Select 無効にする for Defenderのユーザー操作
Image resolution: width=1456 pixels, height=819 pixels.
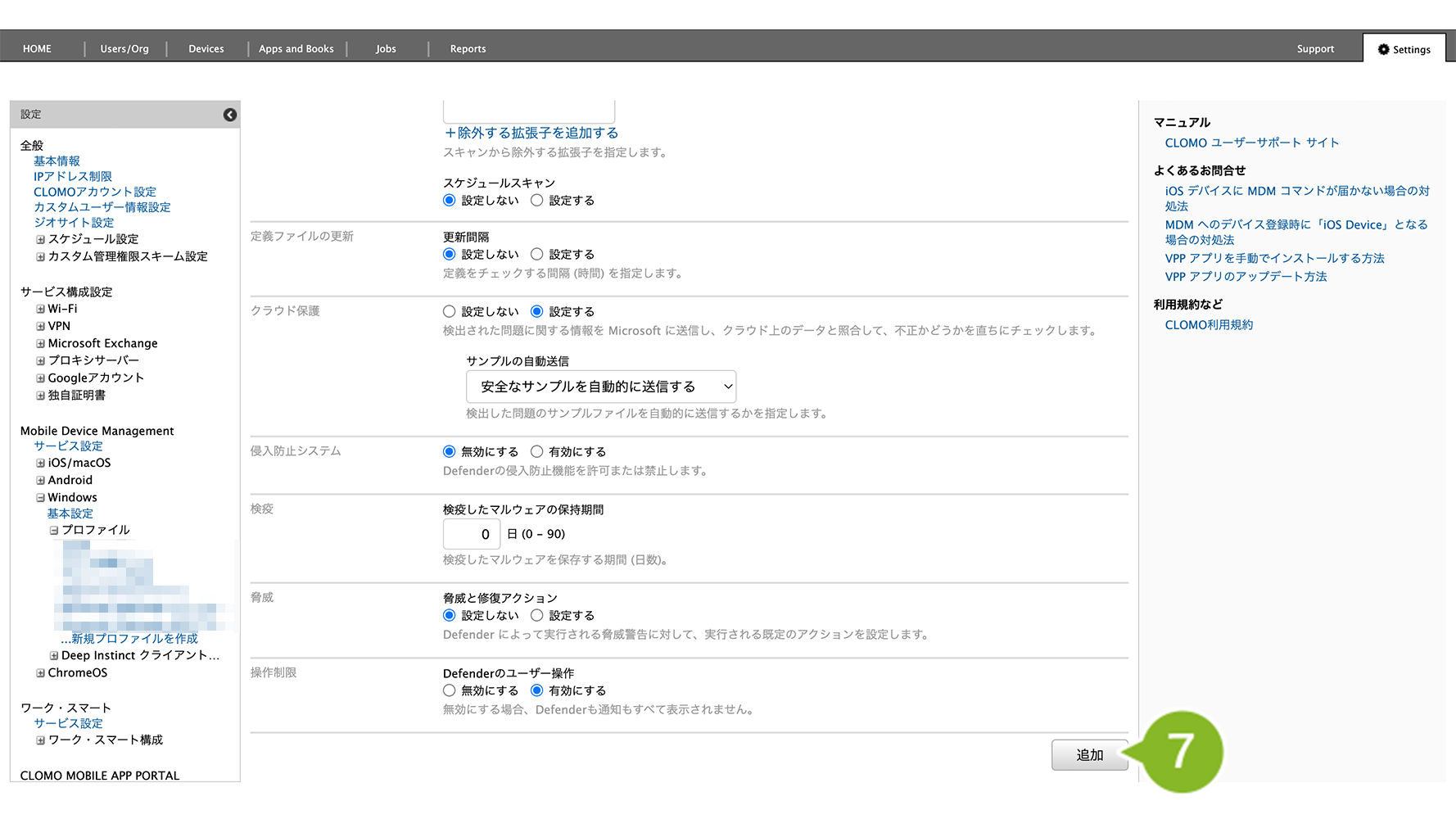coord(449,691)
